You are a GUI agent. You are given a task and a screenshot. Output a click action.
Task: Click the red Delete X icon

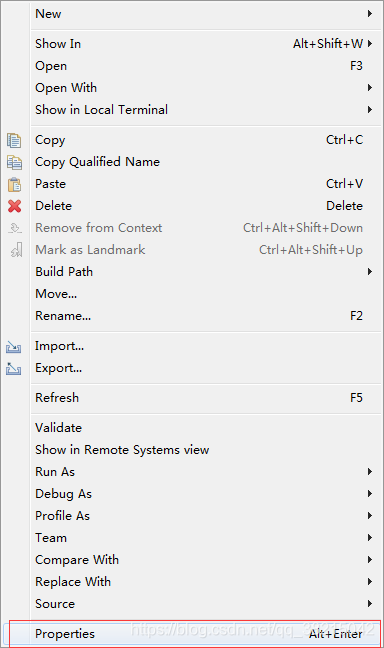click(x=14, y=206)
